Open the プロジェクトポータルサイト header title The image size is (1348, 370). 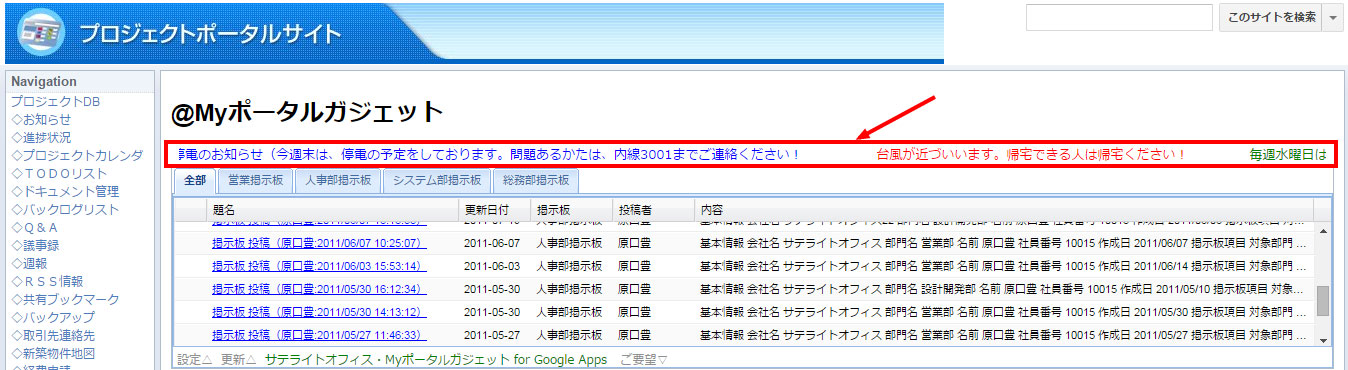210,33
